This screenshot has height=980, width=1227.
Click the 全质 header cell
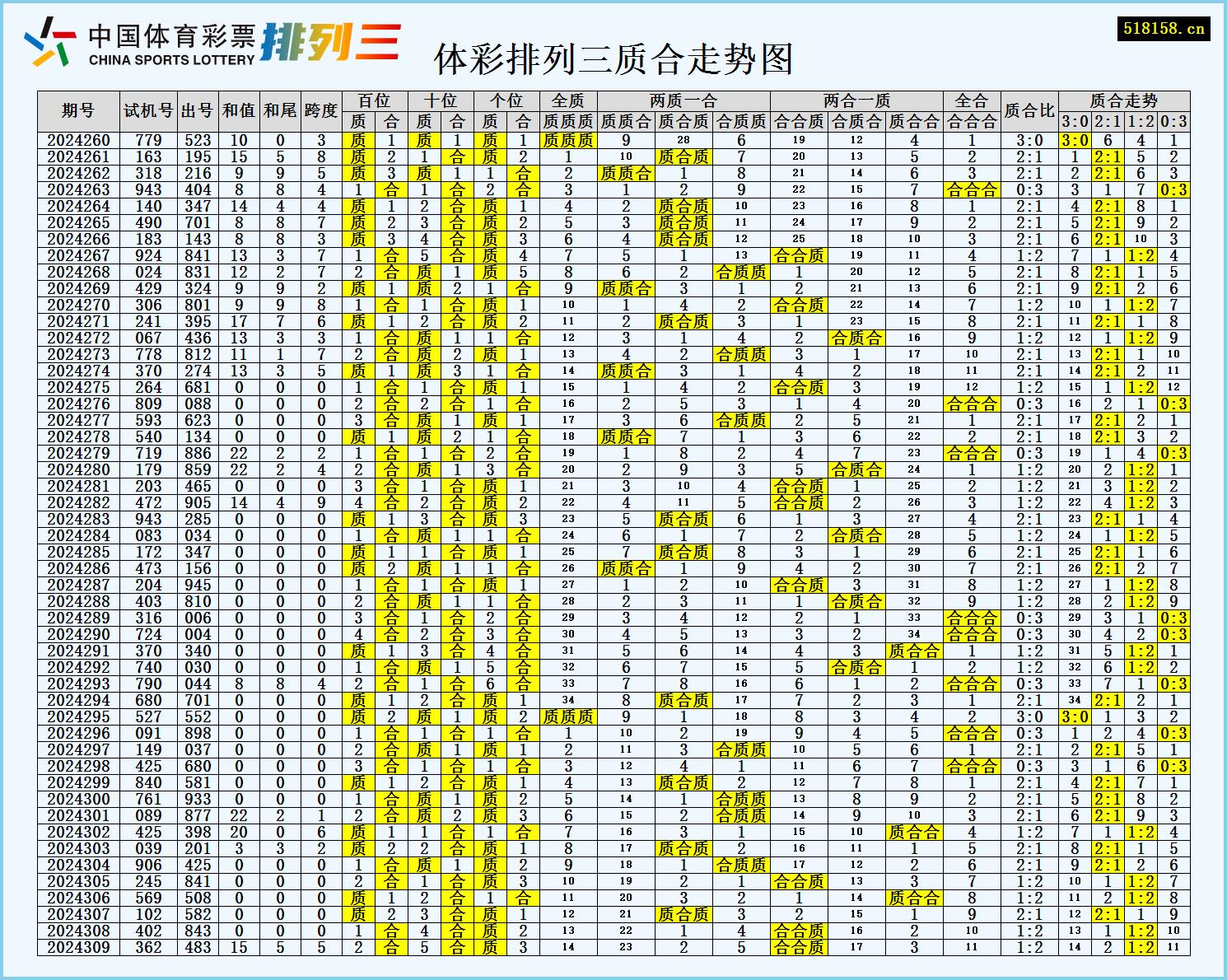pyautogui.click(x=568, y=100)
